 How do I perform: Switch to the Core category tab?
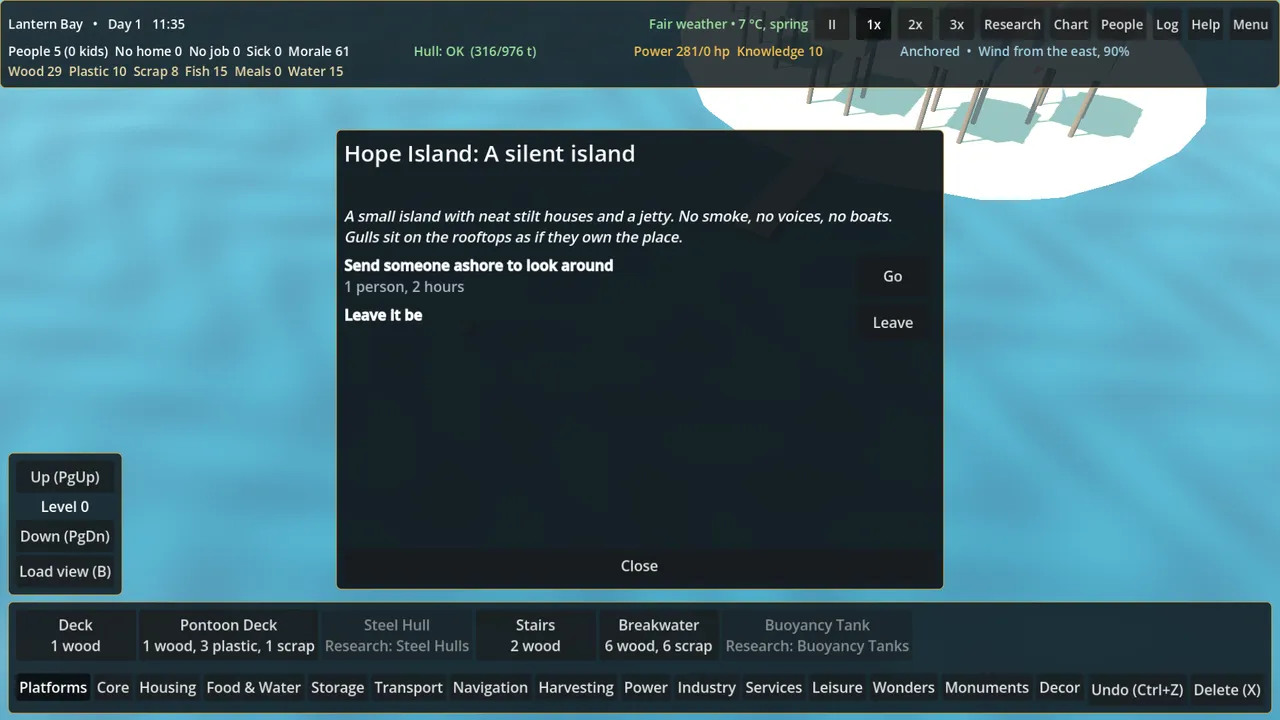coord(113,688)
